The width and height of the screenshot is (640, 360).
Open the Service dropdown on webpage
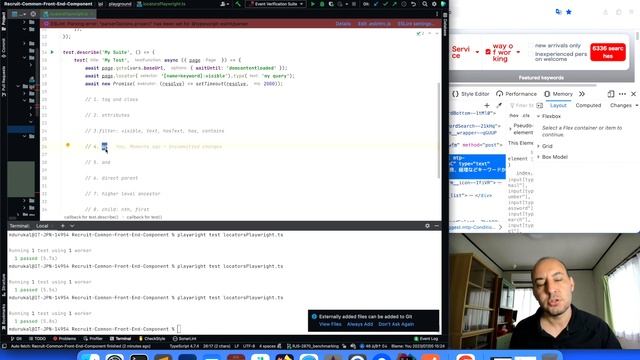pos(465,52)
